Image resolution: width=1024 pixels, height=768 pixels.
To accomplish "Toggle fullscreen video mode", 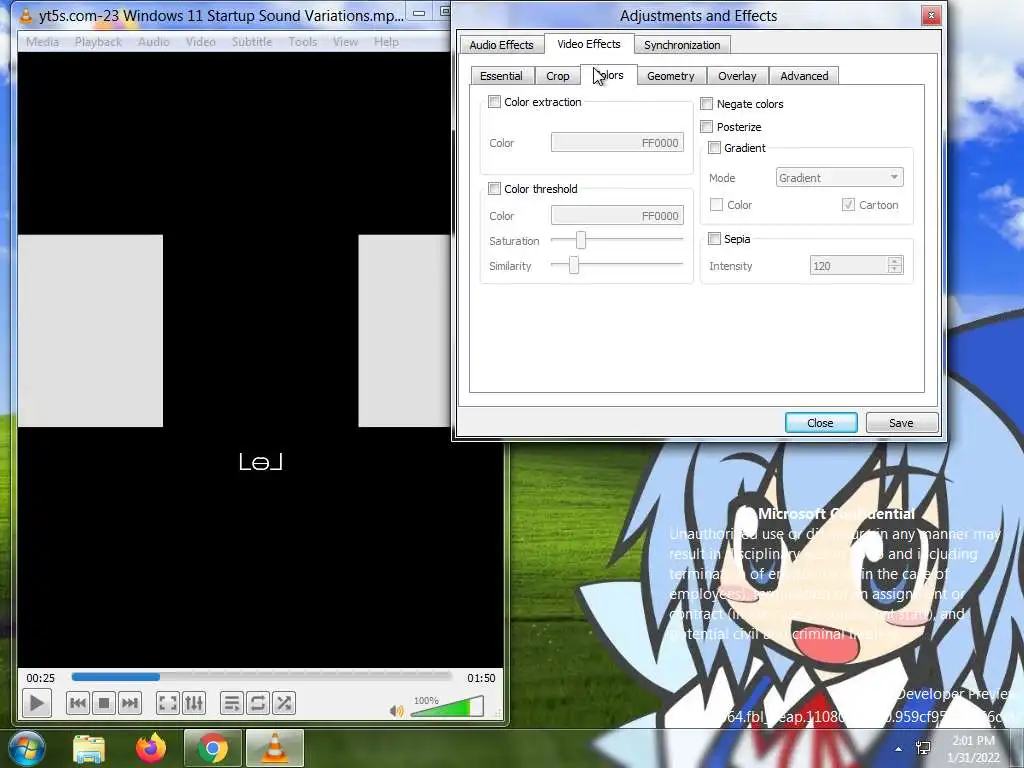I will tap(168, 703).
